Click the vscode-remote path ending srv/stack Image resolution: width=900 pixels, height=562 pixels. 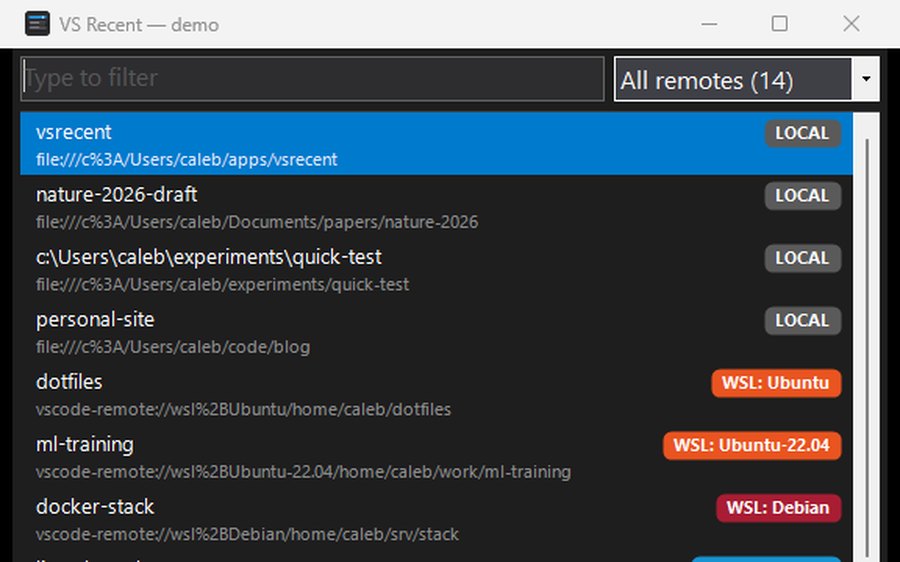point(247,535)
